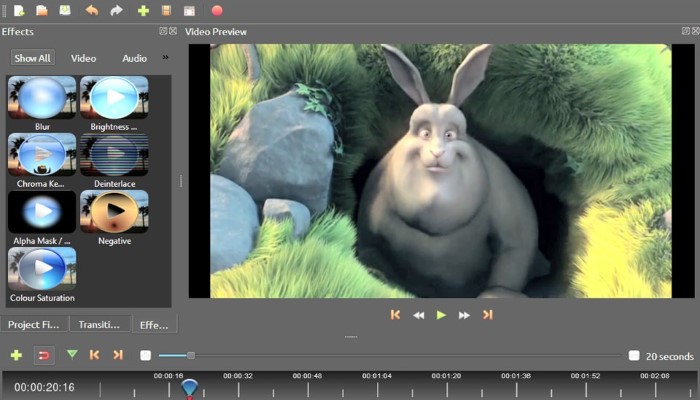Float the Effects panel using undock icon
The image size is (700, 400).
tap(163, 31)
